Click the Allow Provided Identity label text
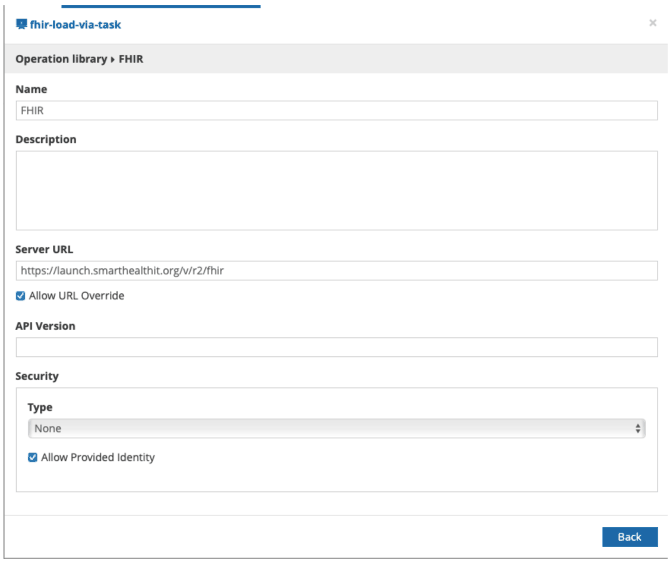The height and width of the screenshot is (562, 672). (98, 457)
